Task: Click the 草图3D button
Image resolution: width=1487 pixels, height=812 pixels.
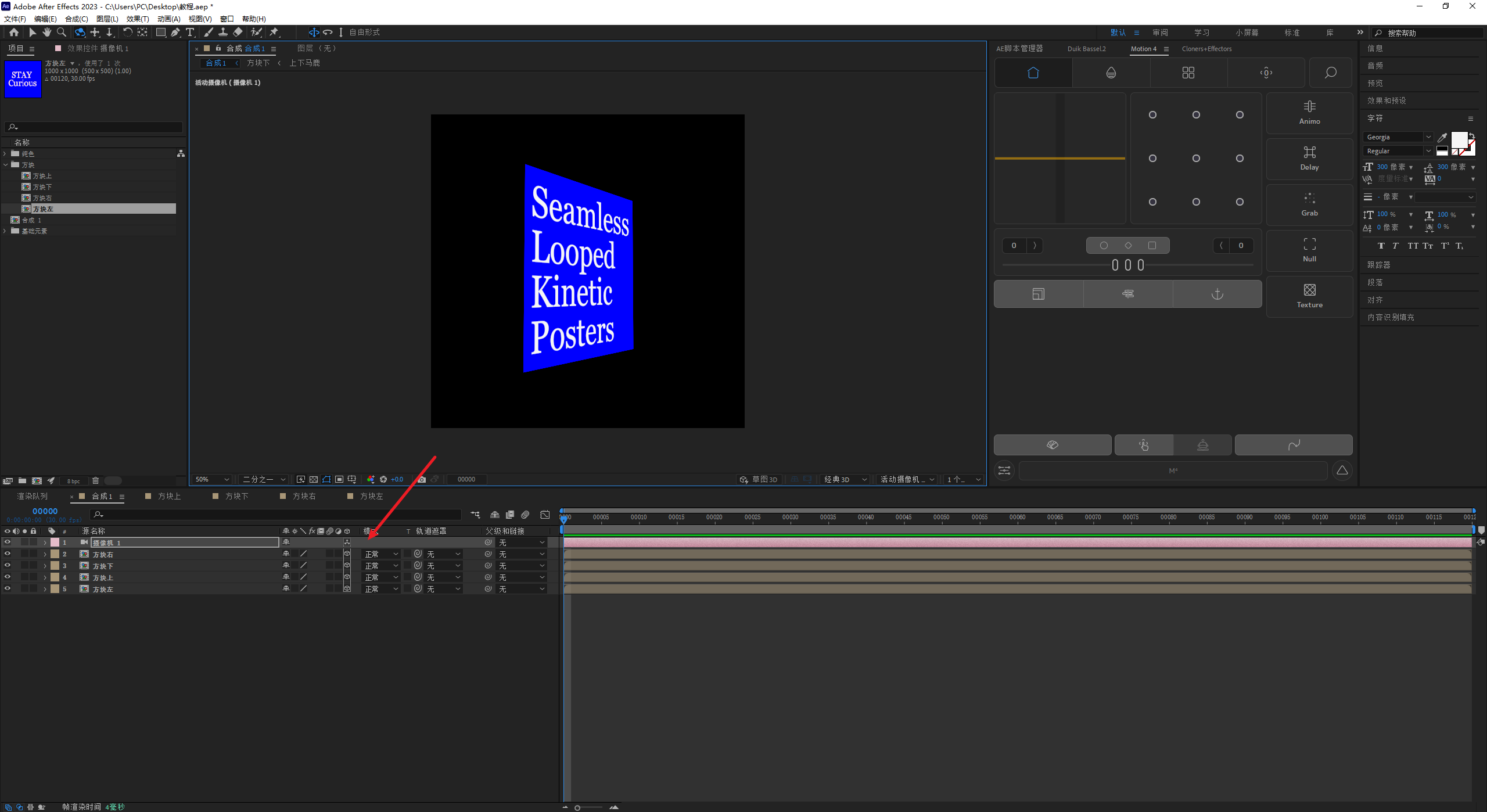Action: click(759, 479)
